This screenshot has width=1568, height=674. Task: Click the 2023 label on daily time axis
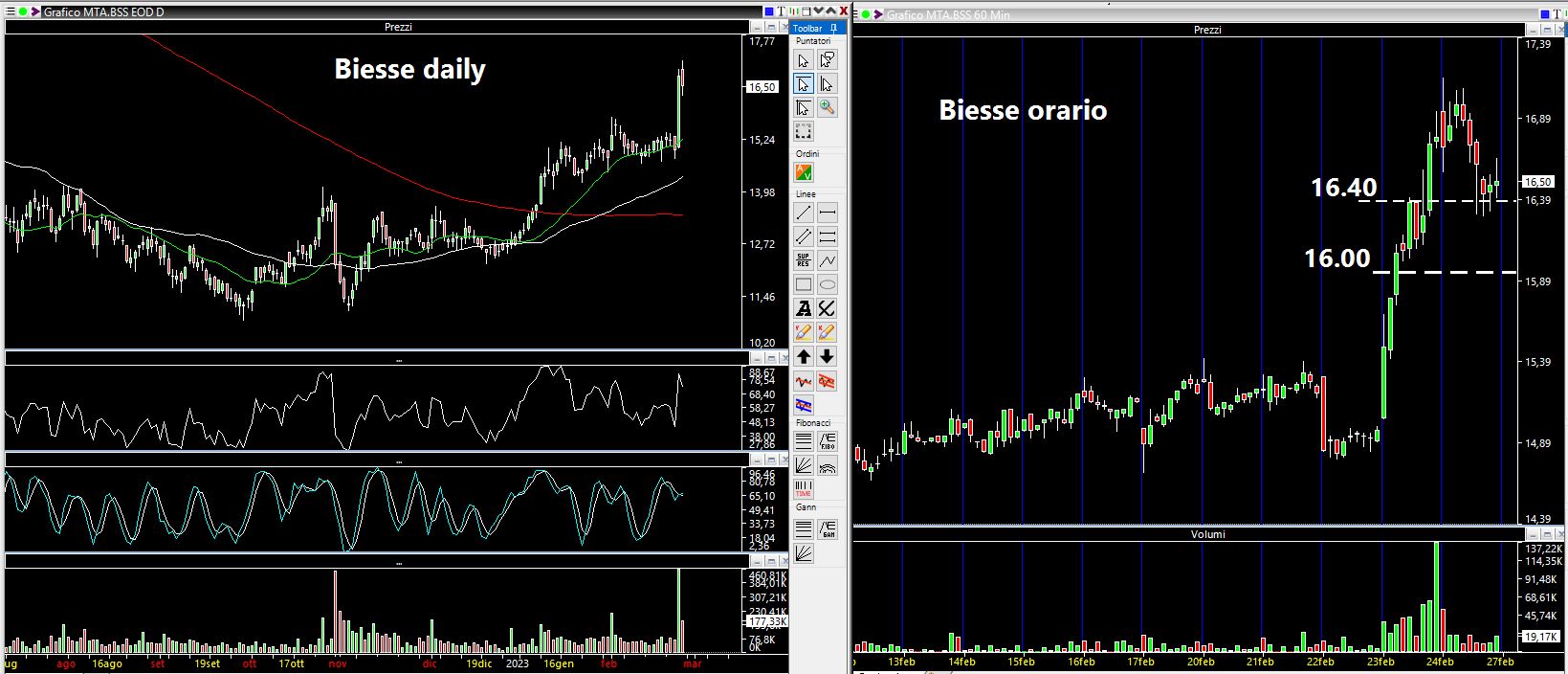tap(517, 663)
